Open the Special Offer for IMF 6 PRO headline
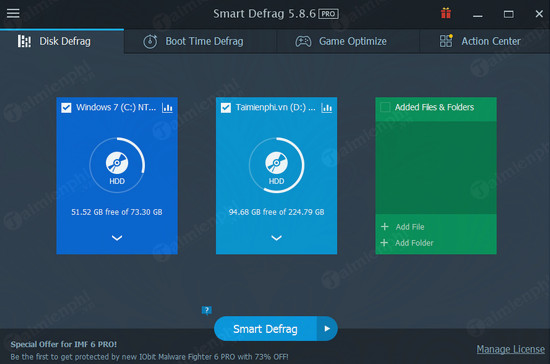Screen dimensions: 550x364 [63, 344]
